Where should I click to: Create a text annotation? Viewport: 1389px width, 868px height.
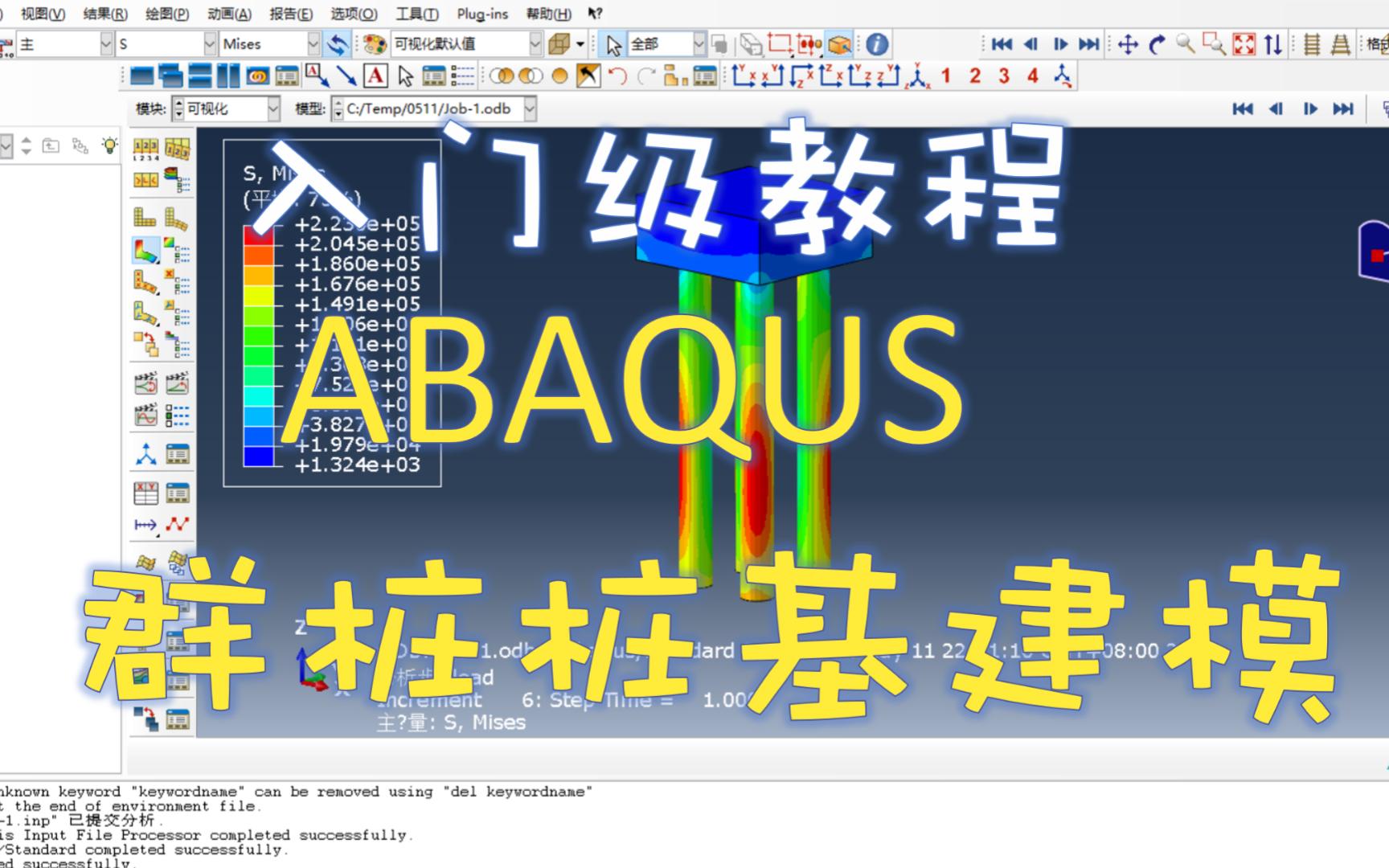point(375,76)
